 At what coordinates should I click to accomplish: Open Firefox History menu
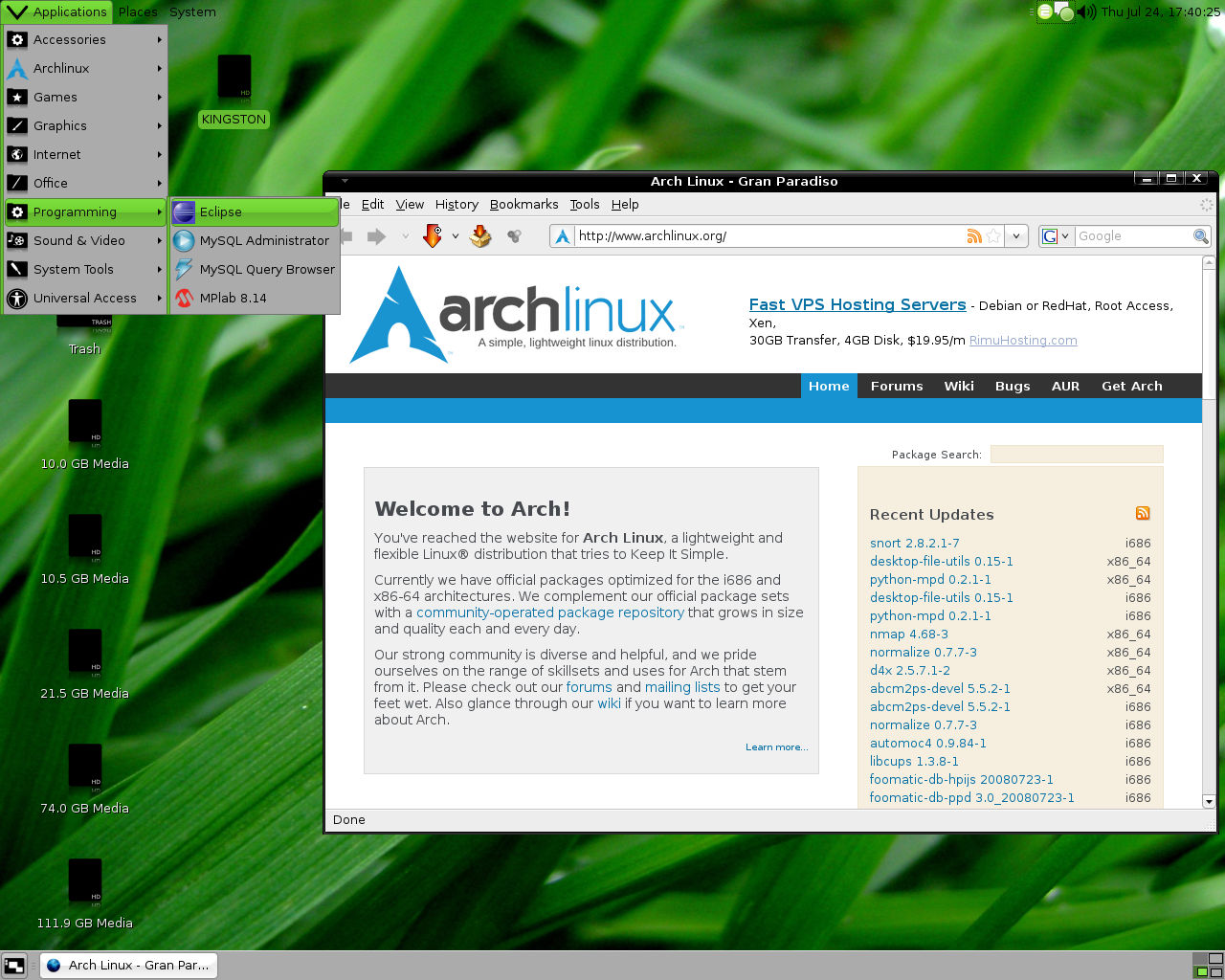pos(457,204)
